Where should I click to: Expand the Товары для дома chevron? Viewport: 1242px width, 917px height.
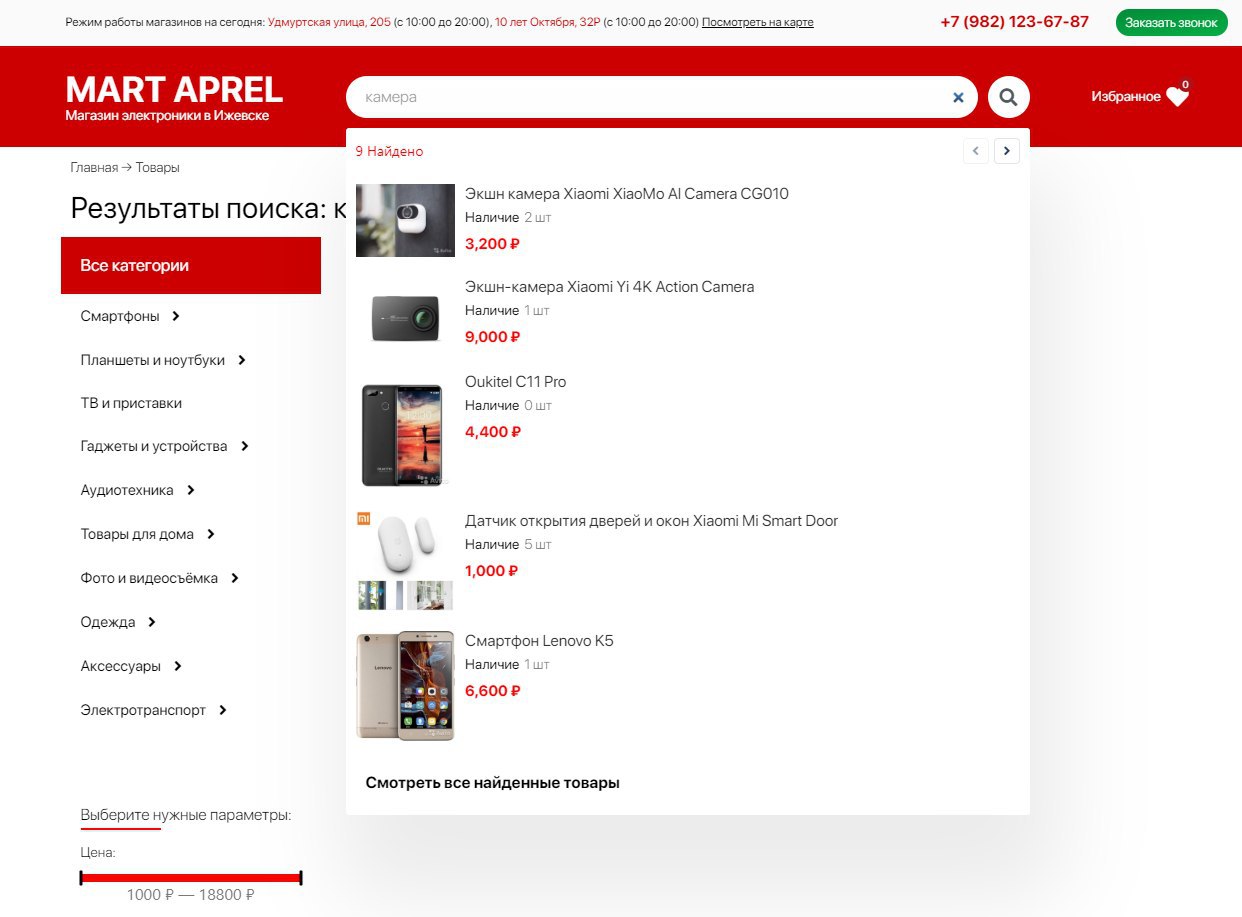(211, 534)
